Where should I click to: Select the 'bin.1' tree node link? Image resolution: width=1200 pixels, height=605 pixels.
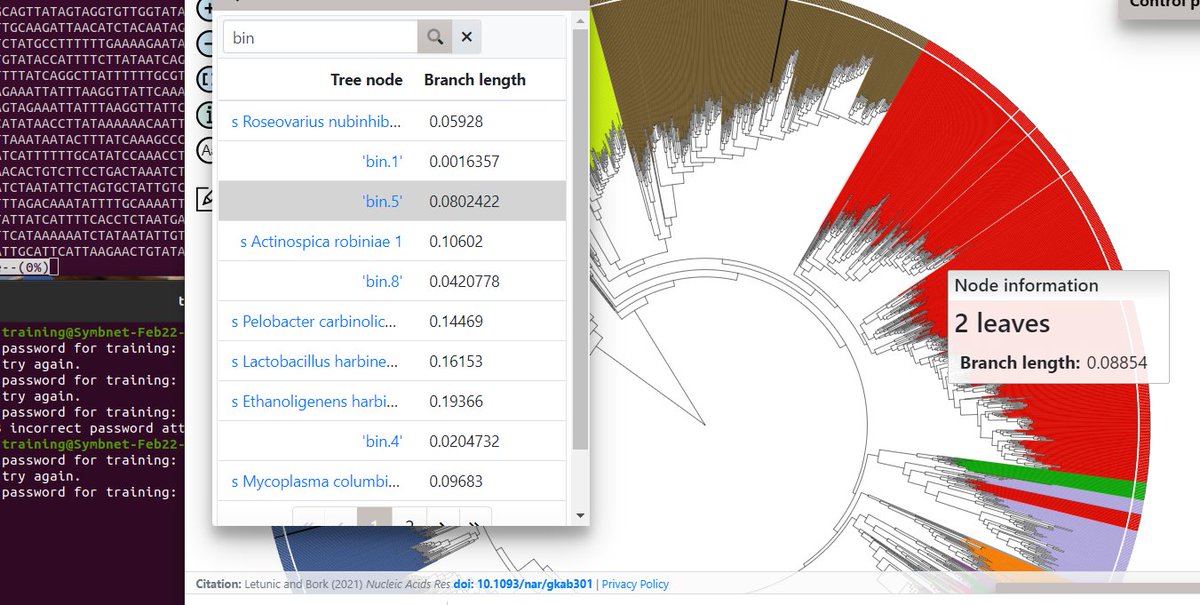tap(381, 161)
